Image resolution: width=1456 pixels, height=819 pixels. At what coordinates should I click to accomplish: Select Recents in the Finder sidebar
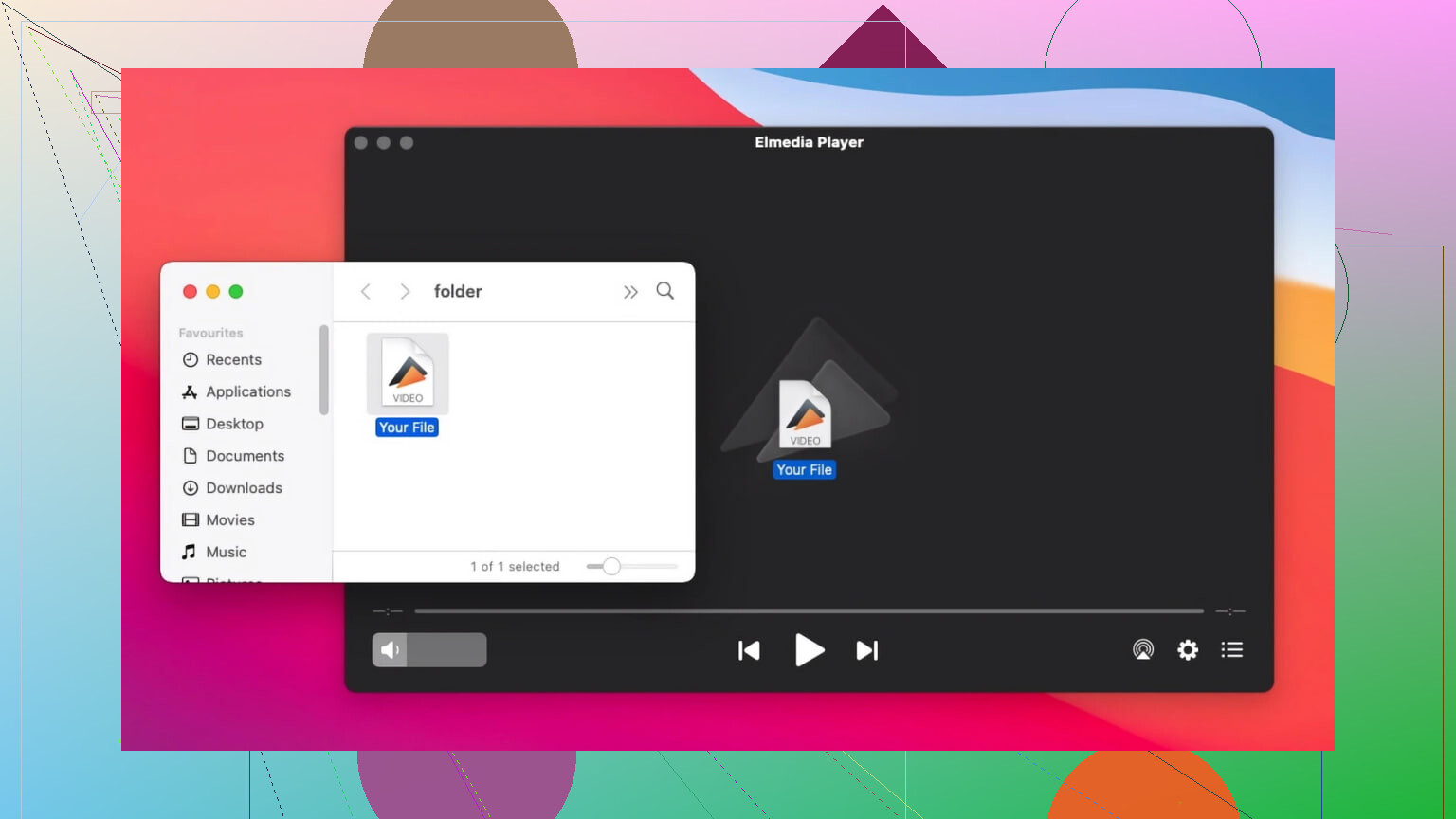[233, 360]
